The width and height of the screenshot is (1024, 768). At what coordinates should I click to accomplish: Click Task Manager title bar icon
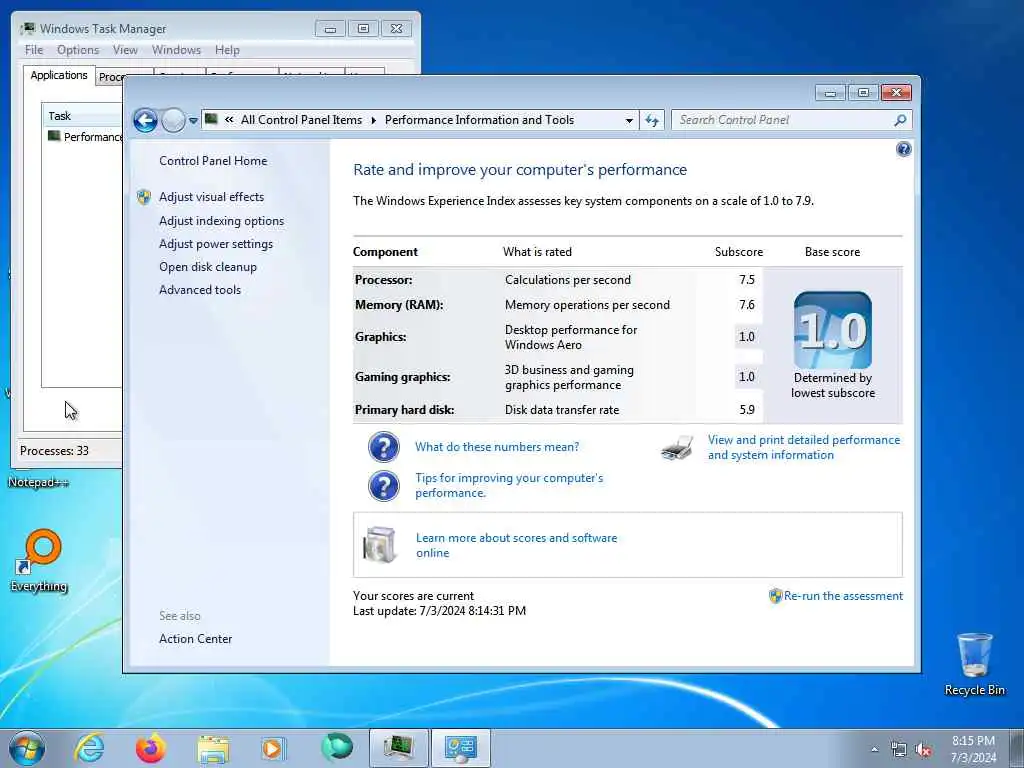27,29
